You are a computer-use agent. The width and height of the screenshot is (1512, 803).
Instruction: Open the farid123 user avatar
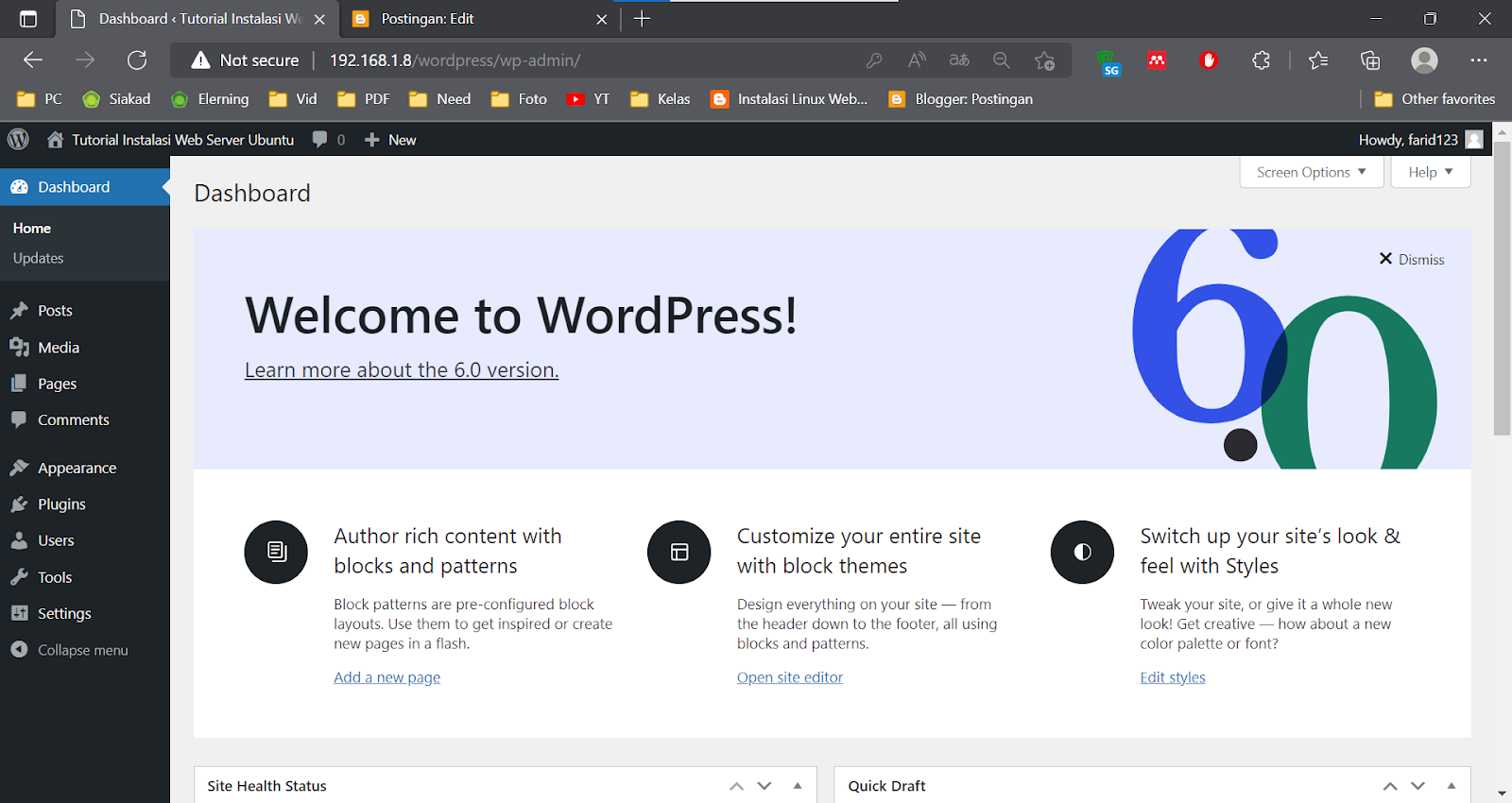[1474, 140]
